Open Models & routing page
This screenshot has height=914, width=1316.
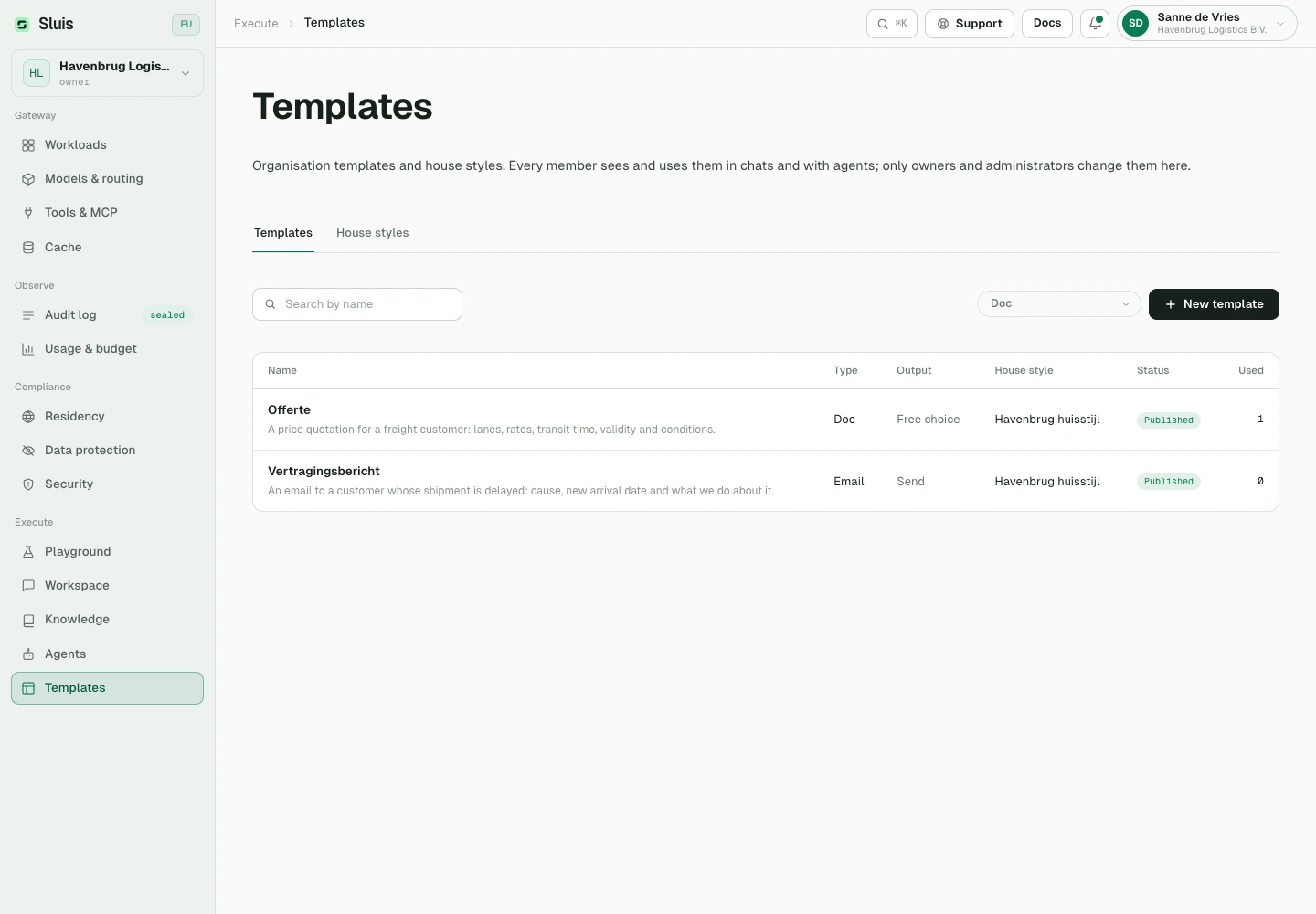pyautogui.click(x=107, y=179)
